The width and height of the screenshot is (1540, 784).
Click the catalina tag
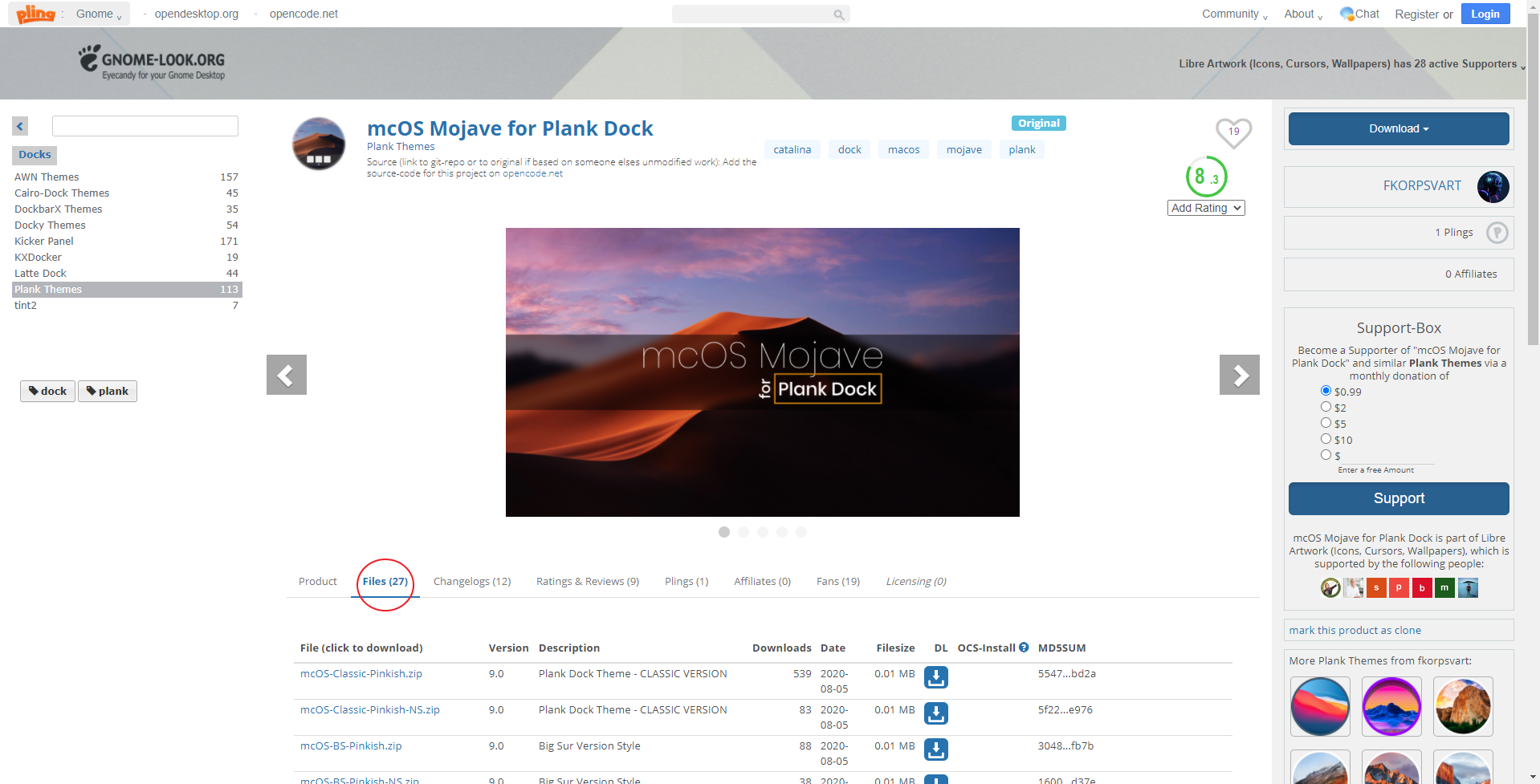[792, 149]
